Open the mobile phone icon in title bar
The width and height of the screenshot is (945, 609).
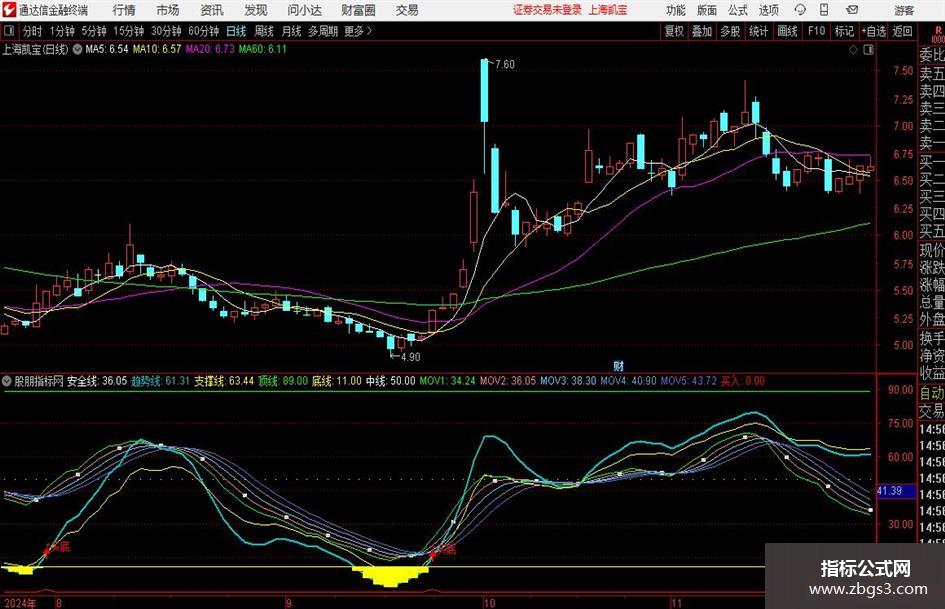(824, 10)
